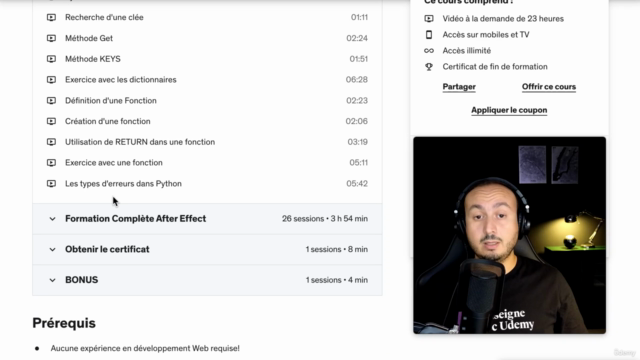The height and width of the screenshot is (360, 640).
Task: Open lesson Création d'une fonction
Action: pyautogui.click(x=108, y=122)
